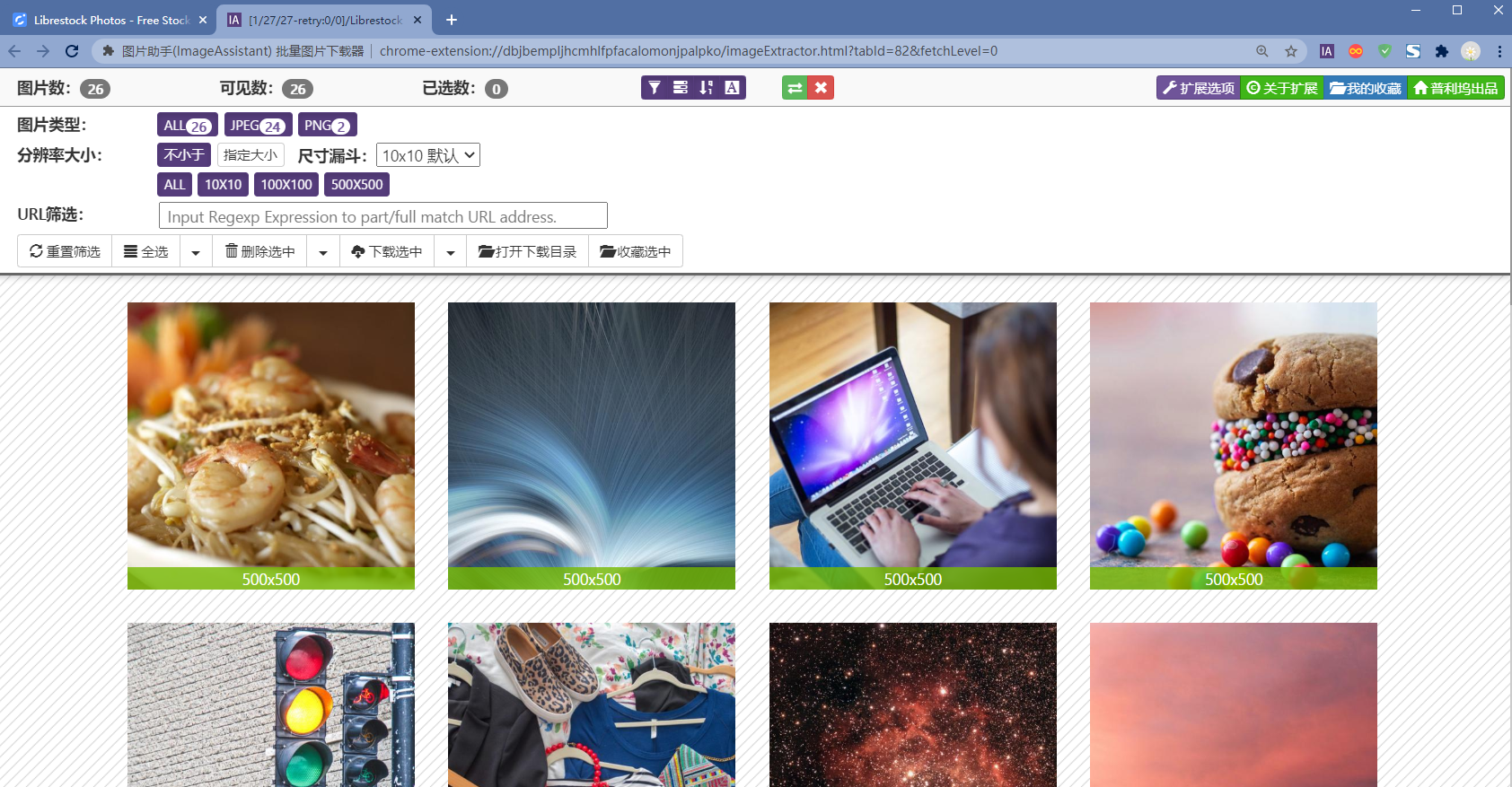Select the cookie sandwich with sprinkles thumbnail
Viewport: 1512px width, 787px height.
[1234, 445]
